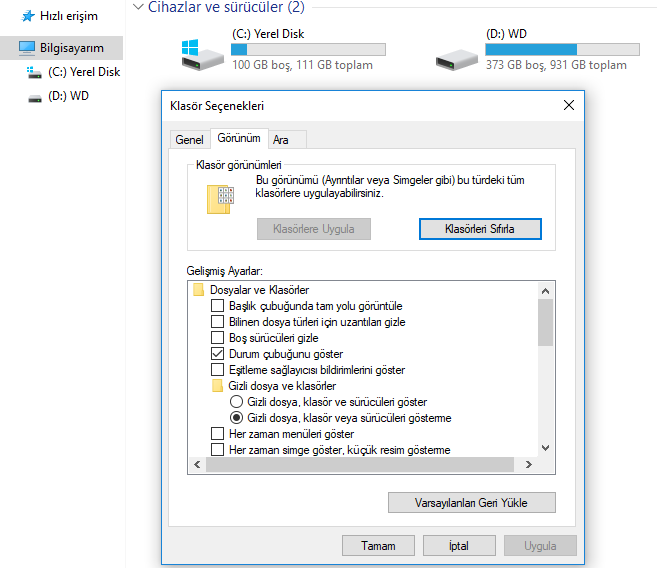Switch to the Görünüm tab
657x568 pixels.
click(x=239, y=138)
